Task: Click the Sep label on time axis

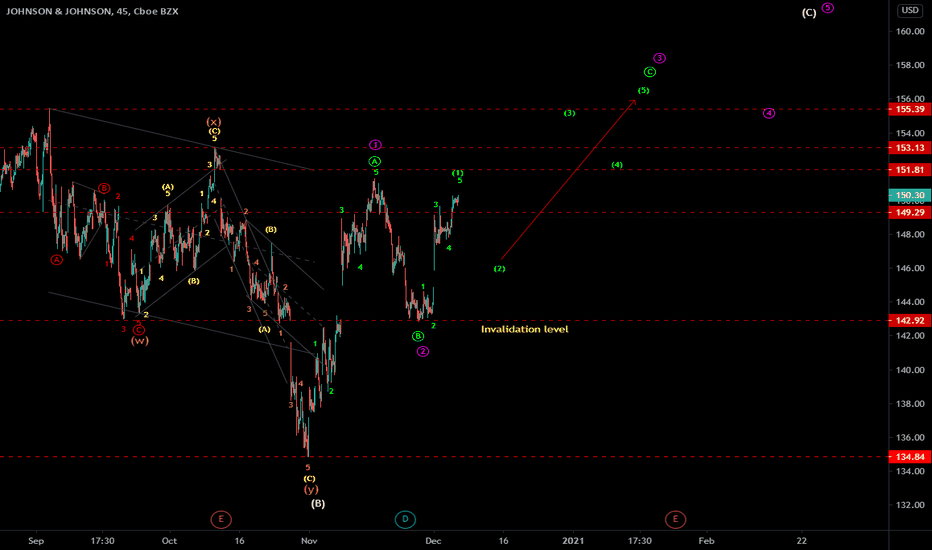Action: click(x=36, y=540)
